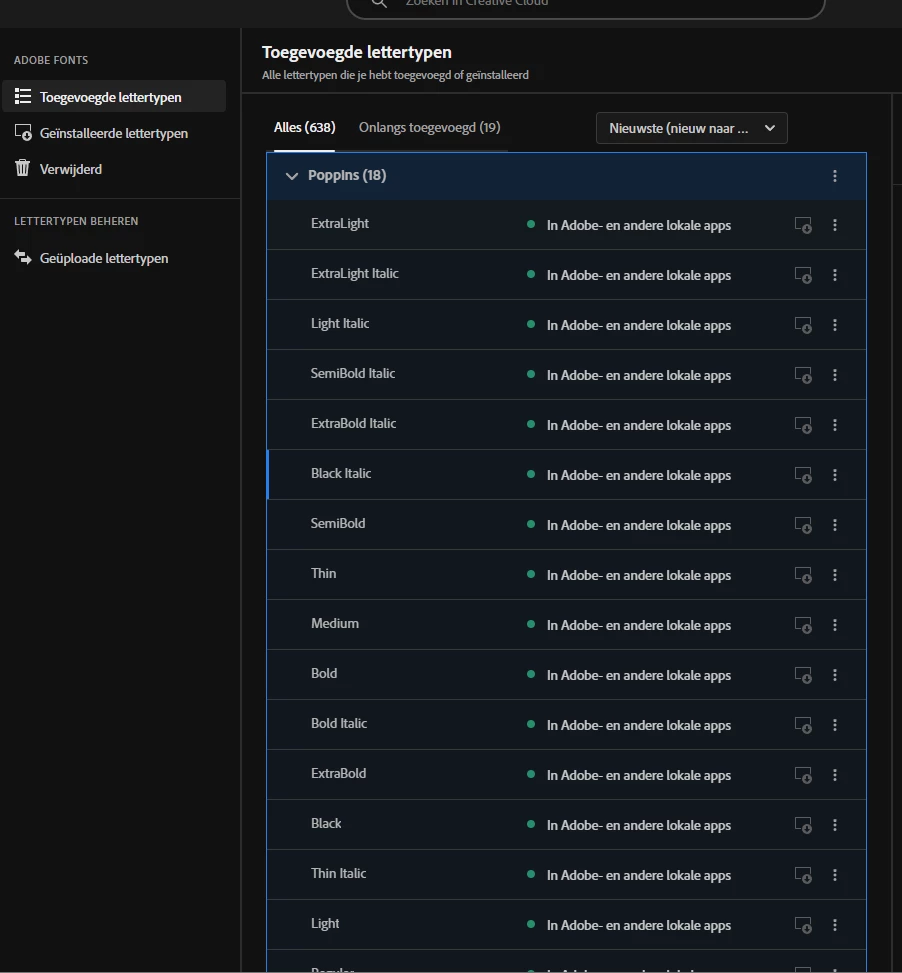Open the three-dot menu in the Black row

click(834, 825)
